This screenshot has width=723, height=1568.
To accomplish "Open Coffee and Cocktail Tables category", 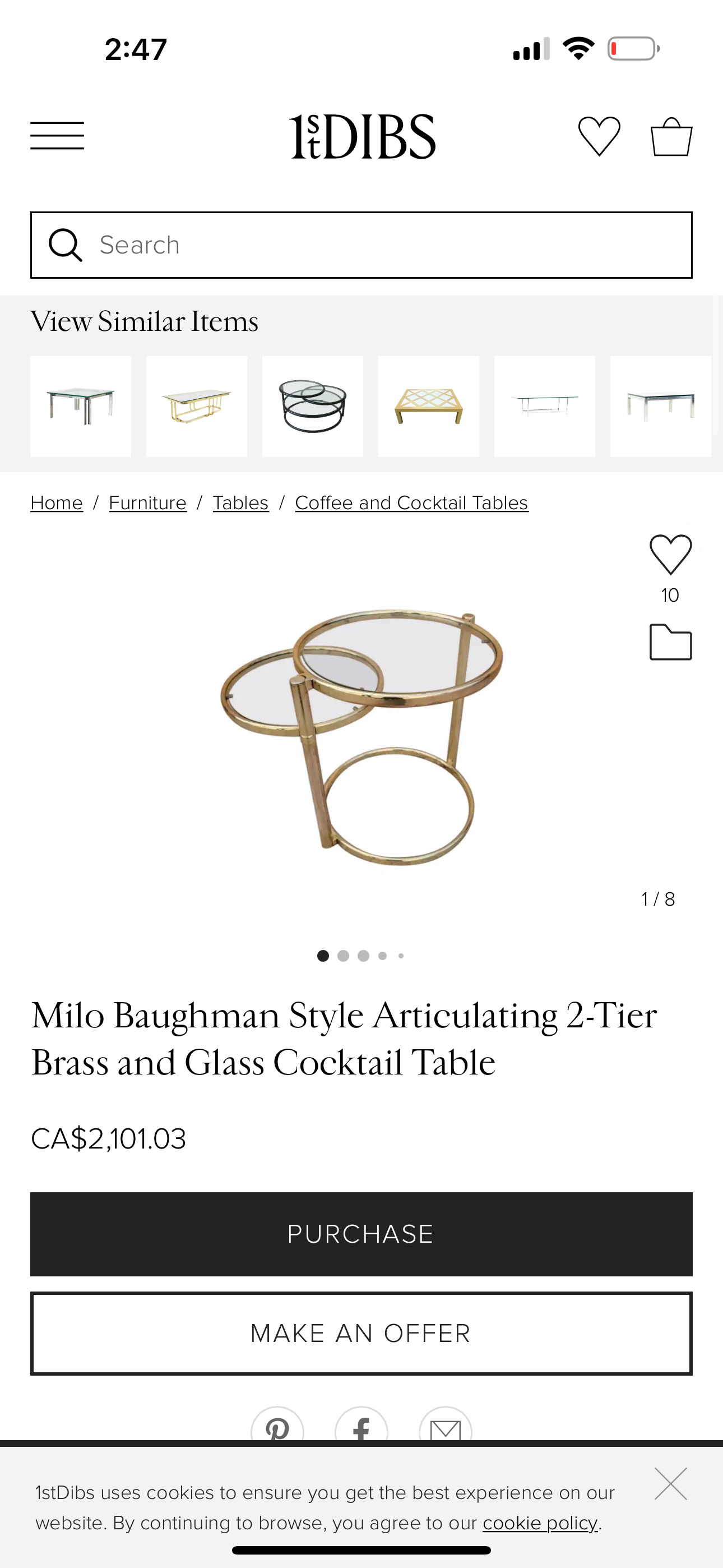I will click(x=411, y=503).
